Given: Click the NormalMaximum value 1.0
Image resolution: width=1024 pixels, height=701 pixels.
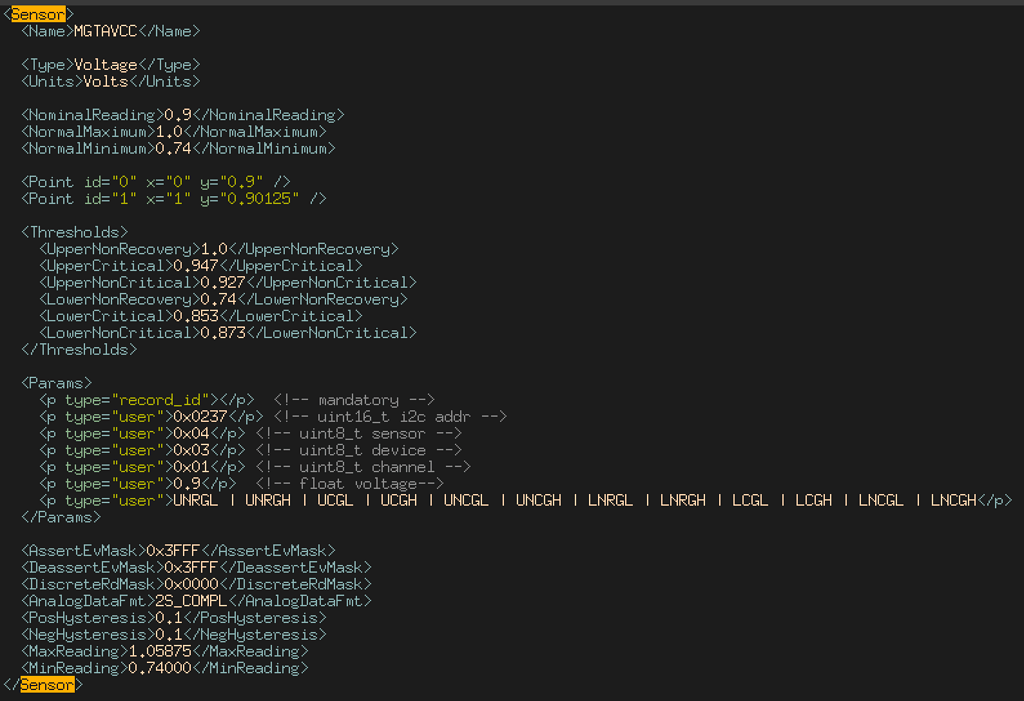Looking at the screenshot, I should (169, 132).
